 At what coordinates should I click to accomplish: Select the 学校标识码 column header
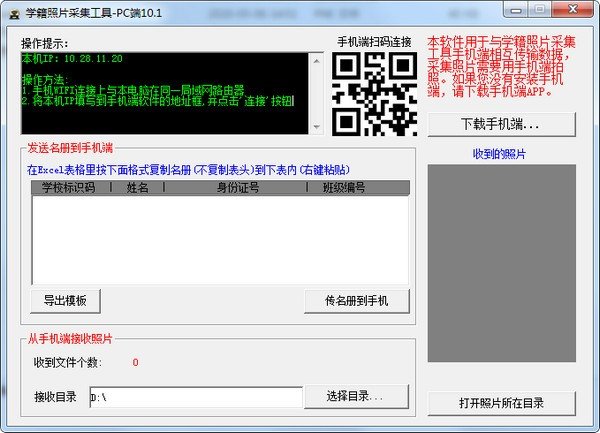point(67,187)
